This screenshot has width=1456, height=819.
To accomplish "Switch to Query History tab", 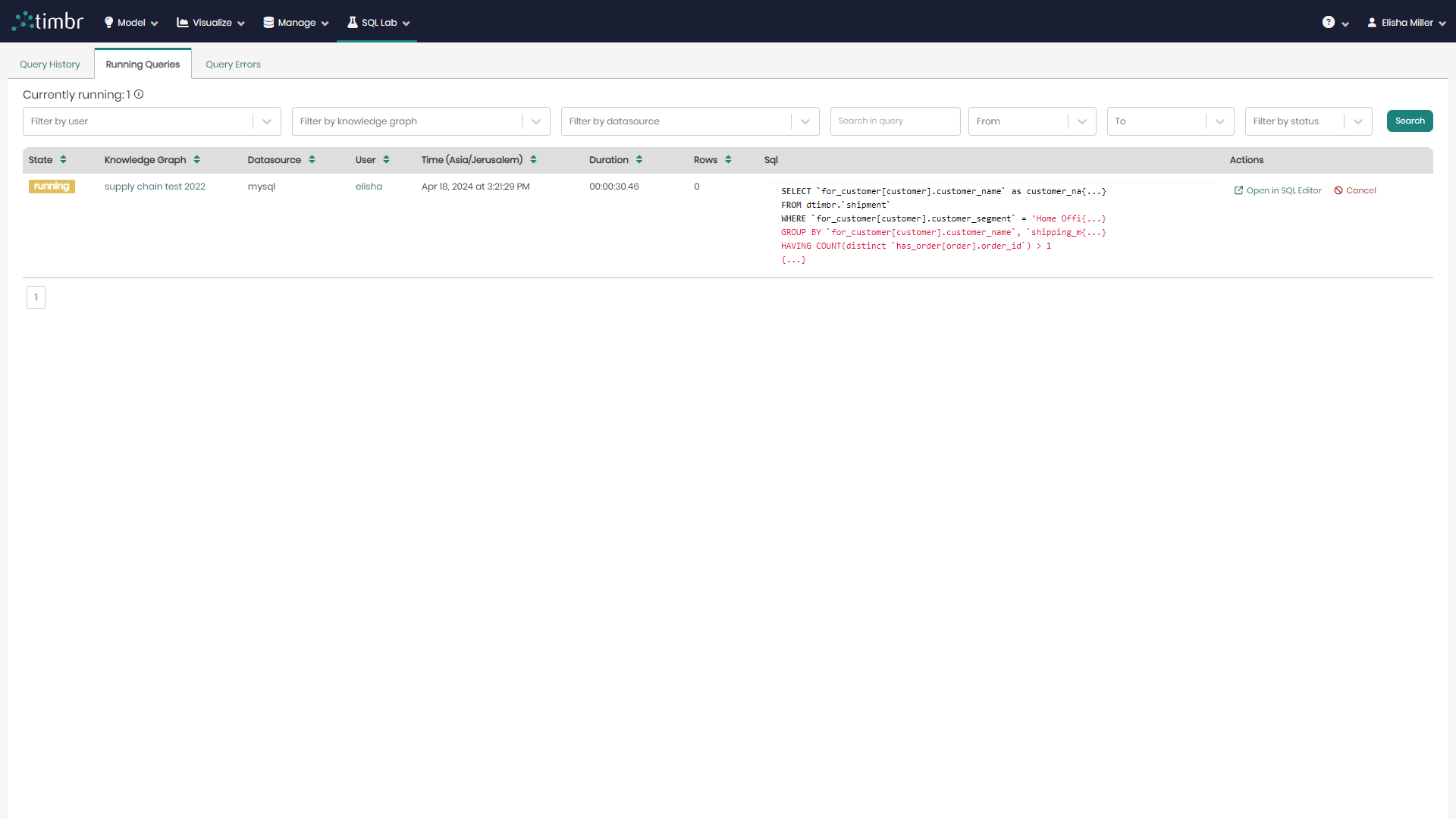I will (50, 63).
